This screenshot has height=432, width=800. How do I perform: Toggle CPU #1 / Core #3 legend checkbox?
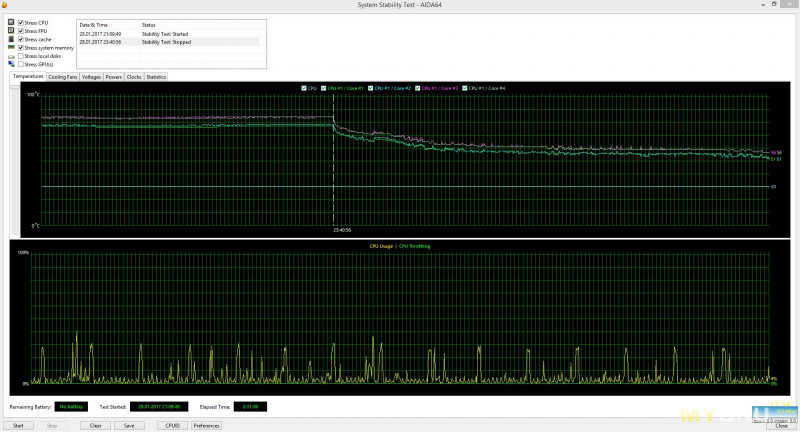click(417, 88)
